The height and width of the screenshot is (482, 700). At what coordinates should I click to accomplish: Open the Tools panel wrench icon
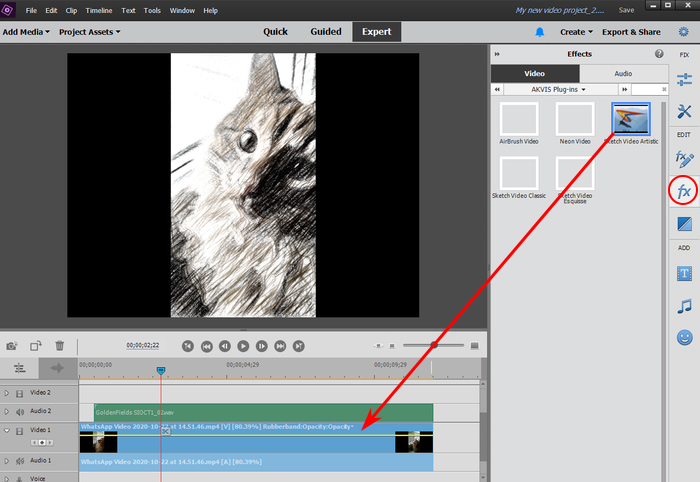[684, 111]
